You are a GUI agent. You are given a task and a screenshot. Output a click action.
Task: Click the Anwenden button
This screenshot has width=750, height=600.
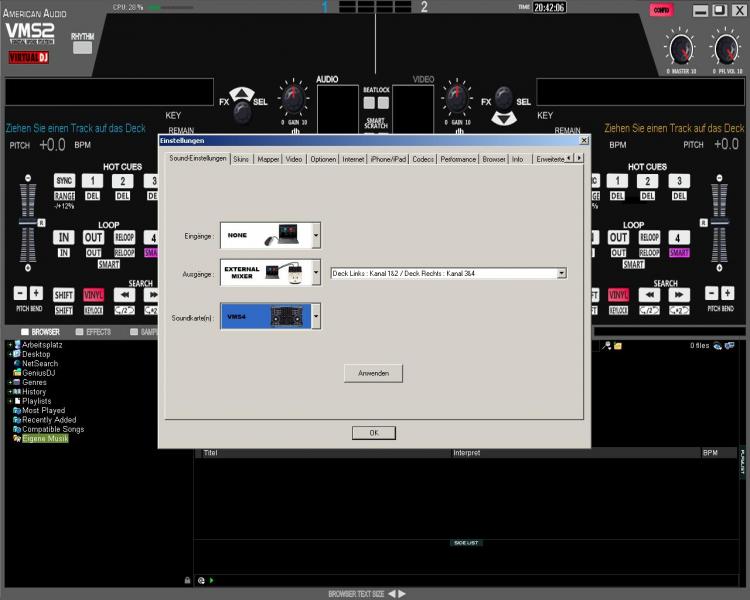(373, 373)
